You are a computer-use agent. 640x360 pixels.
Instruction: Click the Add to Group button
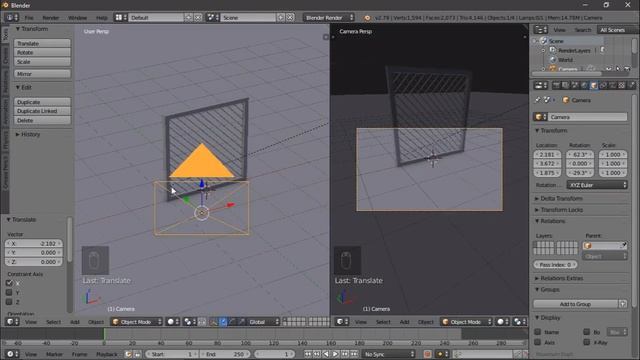click(x=576, y=304)
